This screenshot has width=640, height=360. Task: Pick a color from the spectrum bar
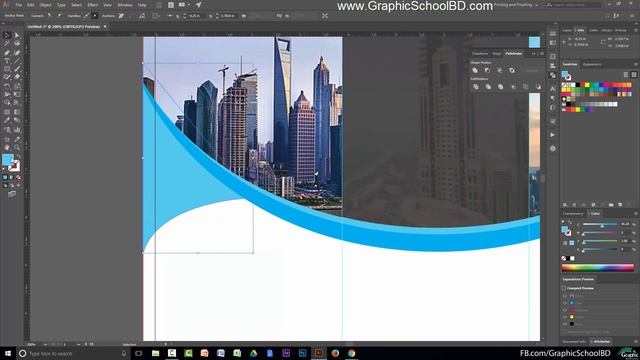pyautogui.click(x=598, y=268)
